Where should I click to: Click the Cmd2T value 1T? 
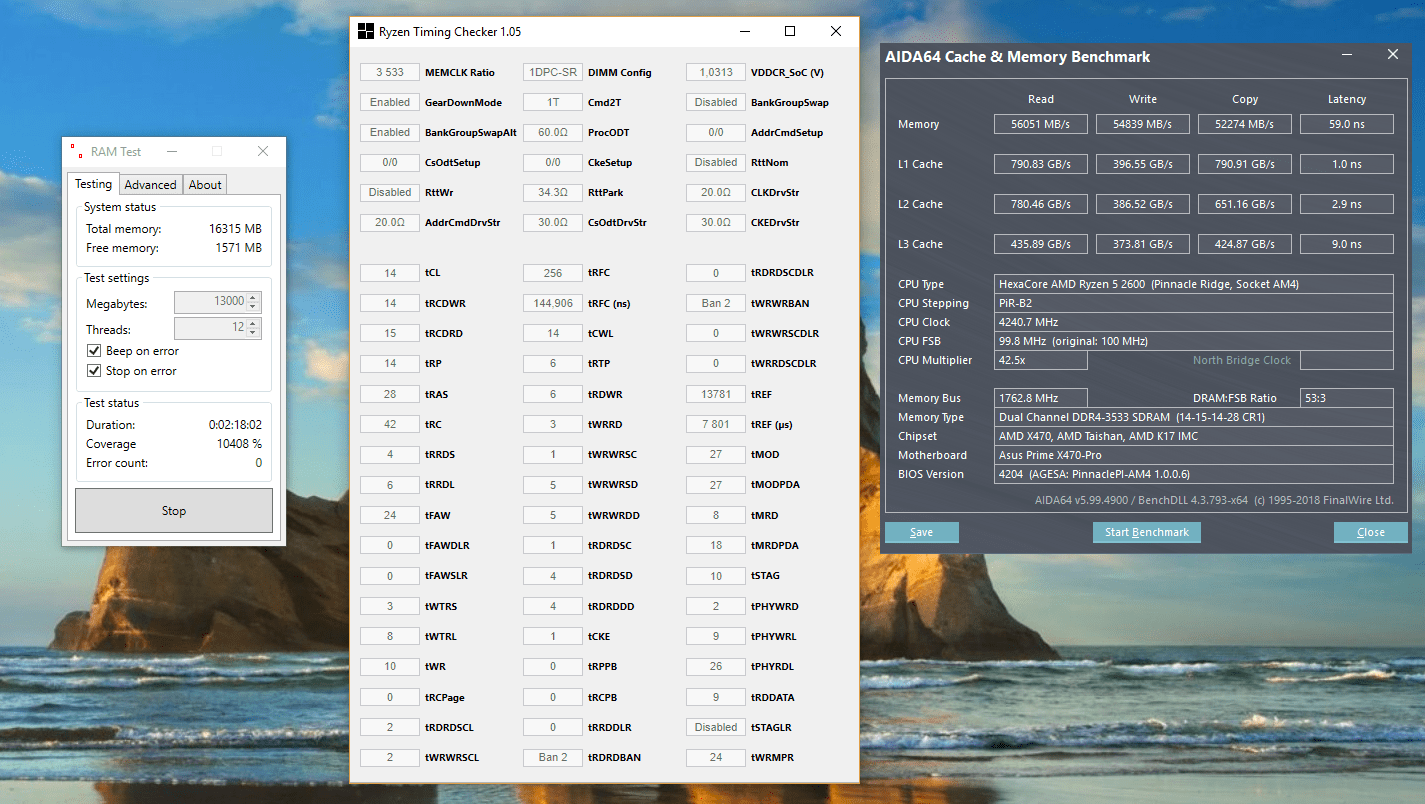tap(553, 102)
